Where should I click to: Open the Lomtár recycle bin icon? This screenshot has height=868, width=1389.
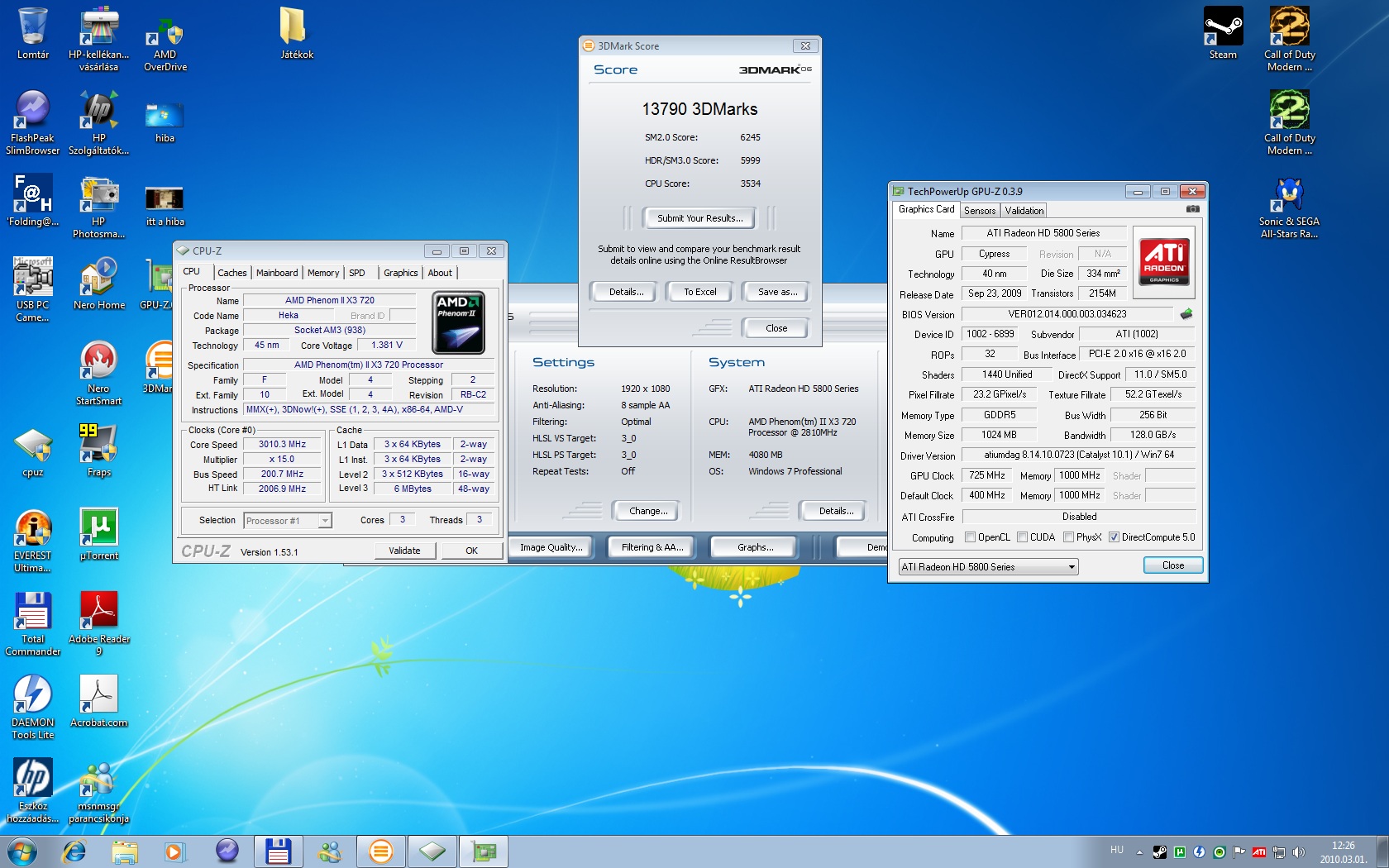tap(33, 33)
